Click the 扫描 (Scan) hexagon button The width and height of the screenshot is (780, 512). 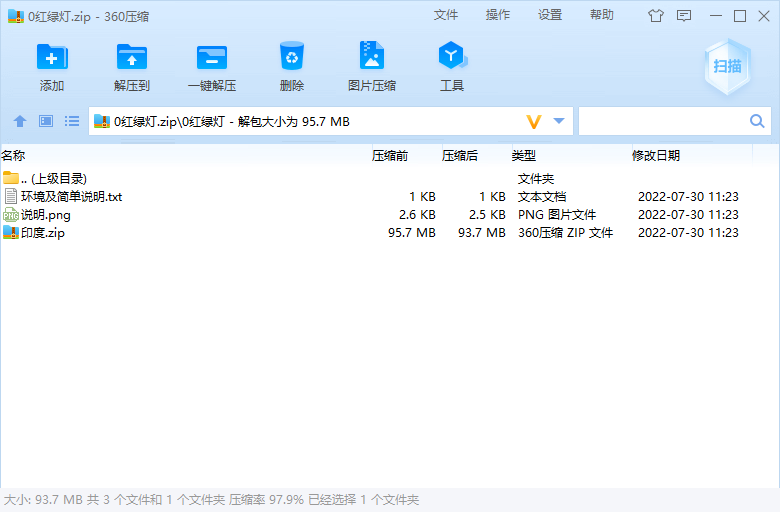(x=727, y=66)
